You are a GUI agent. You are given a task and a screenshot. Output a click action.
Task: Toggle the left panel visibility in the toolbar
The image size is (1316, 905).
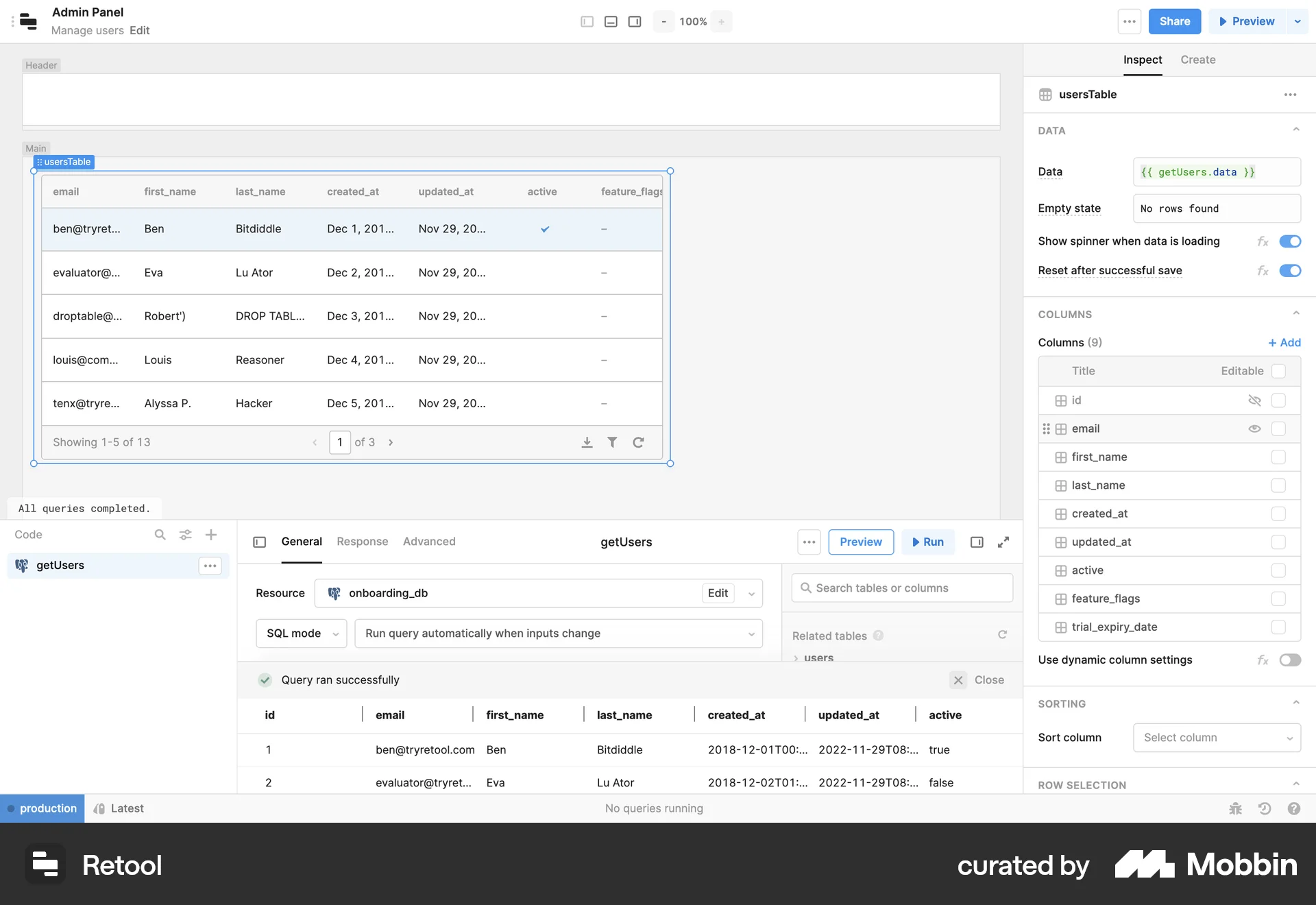[x=587, y=21]
